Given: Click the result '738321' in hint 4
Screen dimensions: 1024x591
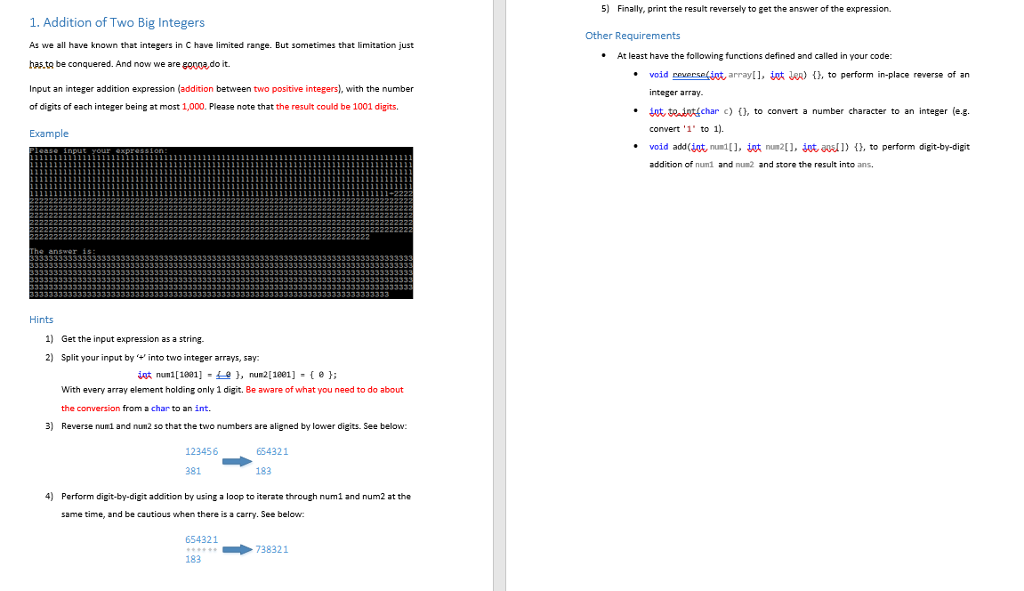Looking at the screenshot, I should pyautogui.click(x=271, y=549).
